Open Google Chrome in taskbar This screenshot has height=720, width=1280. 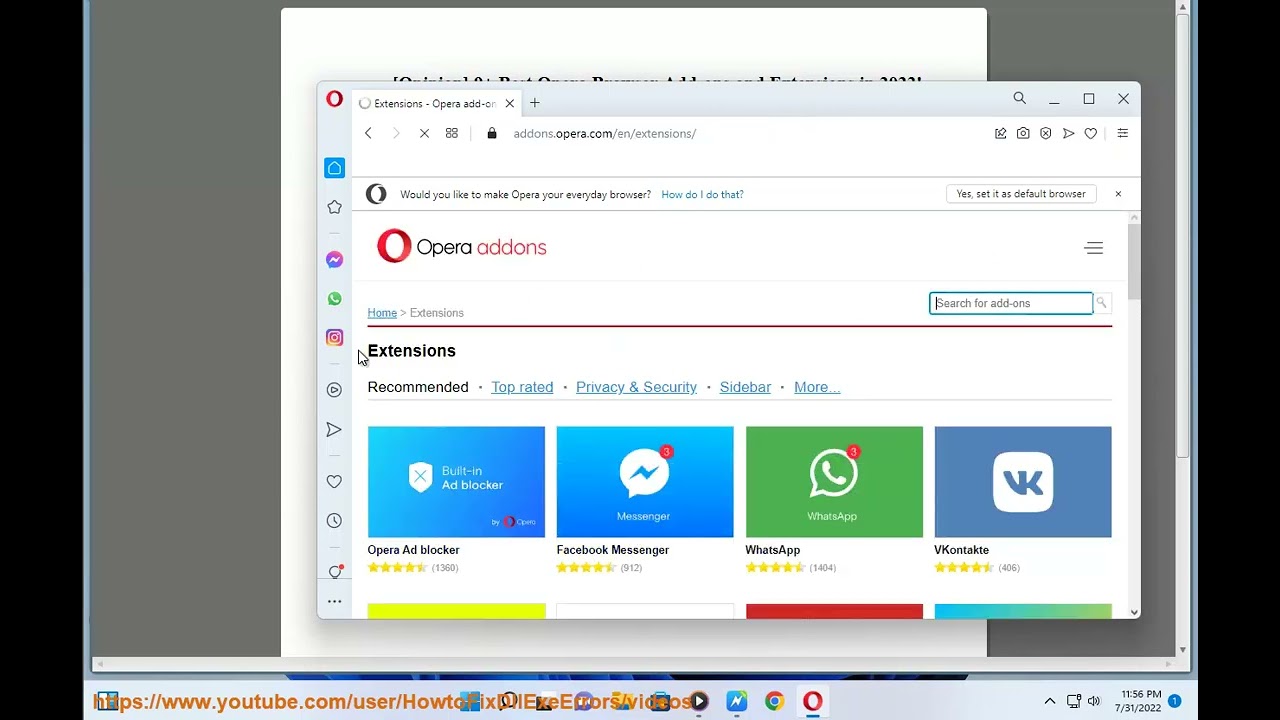[x=774, y=702]
